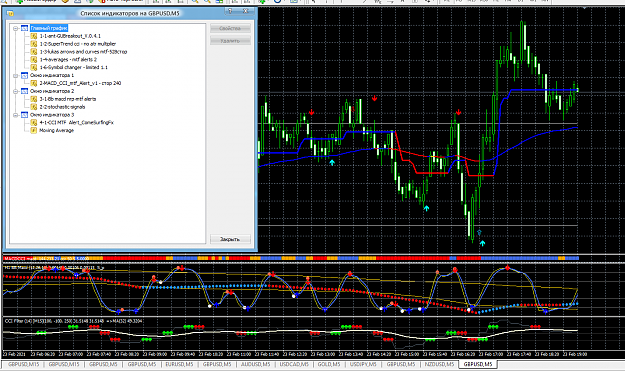The image size is (625, 371).
Task: Switch to the NZDUSD,M5 chart tab
Action: (x=439, y=364)
